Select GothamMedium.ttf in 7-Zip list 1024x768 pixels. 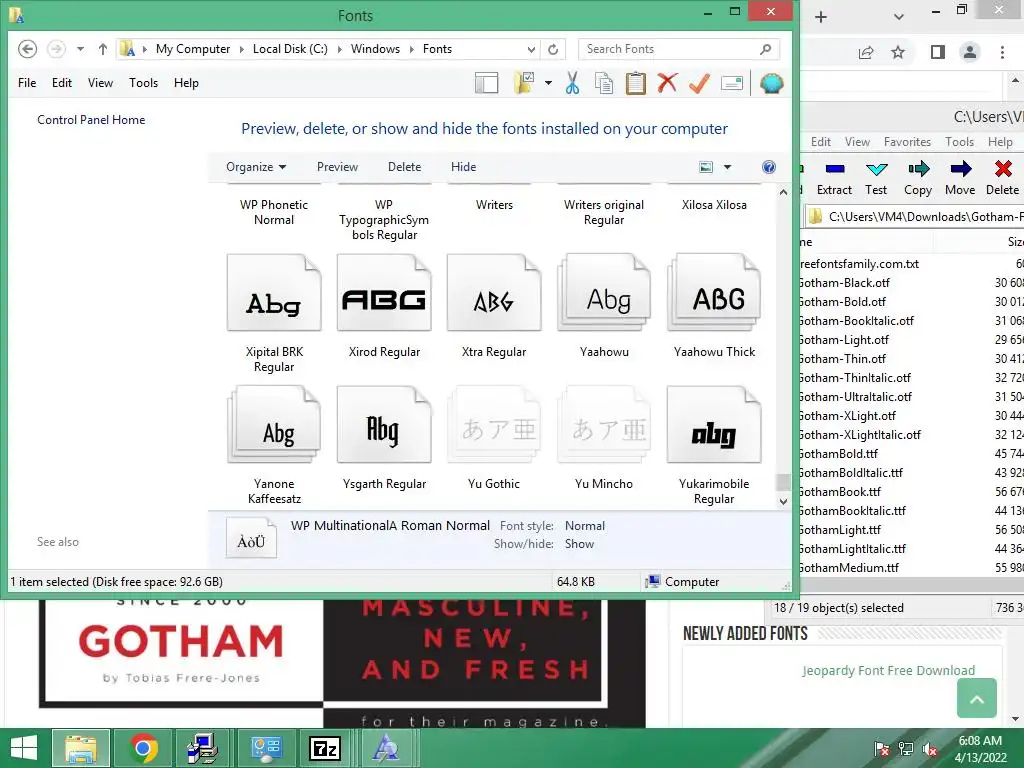pos(848,568)
